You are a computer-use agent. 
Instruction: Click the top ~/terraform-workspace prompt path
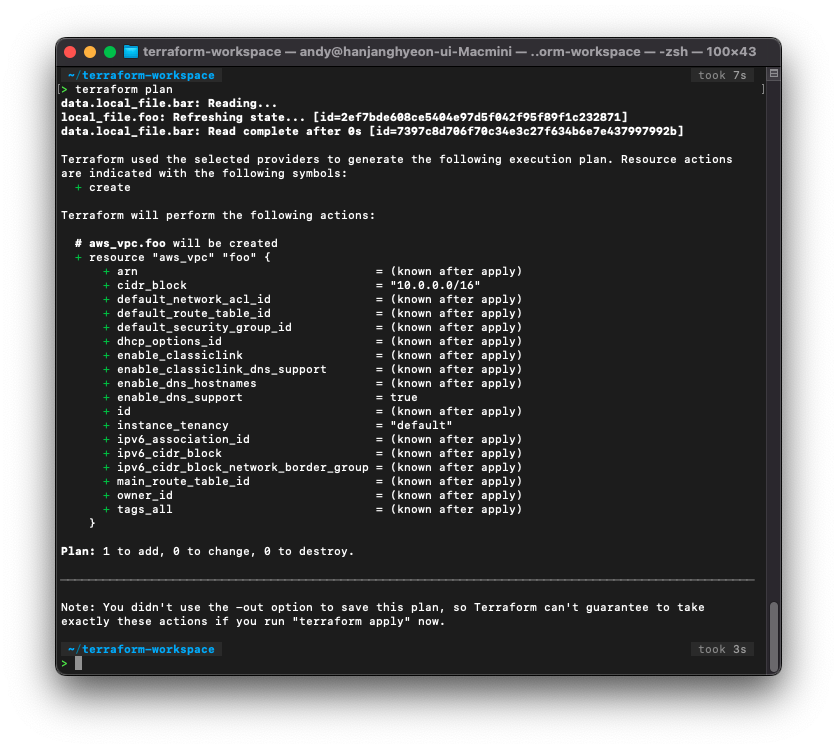[141, 75]
